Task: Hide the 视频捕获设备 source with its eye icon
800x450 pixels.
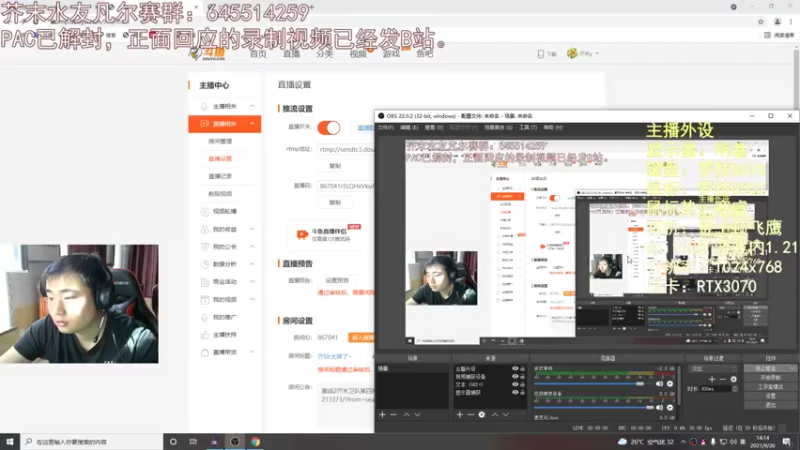Action: click(x=515, y=377)
